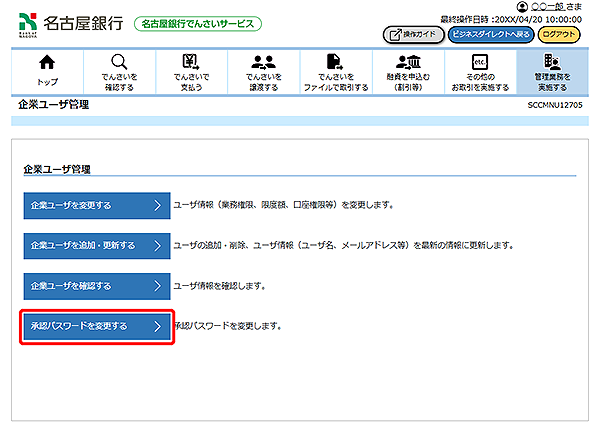Viewport: 600px width, 427px height.
Task: Click 名古屋銀行でんさいサービス service label
Action: [198, 23]
